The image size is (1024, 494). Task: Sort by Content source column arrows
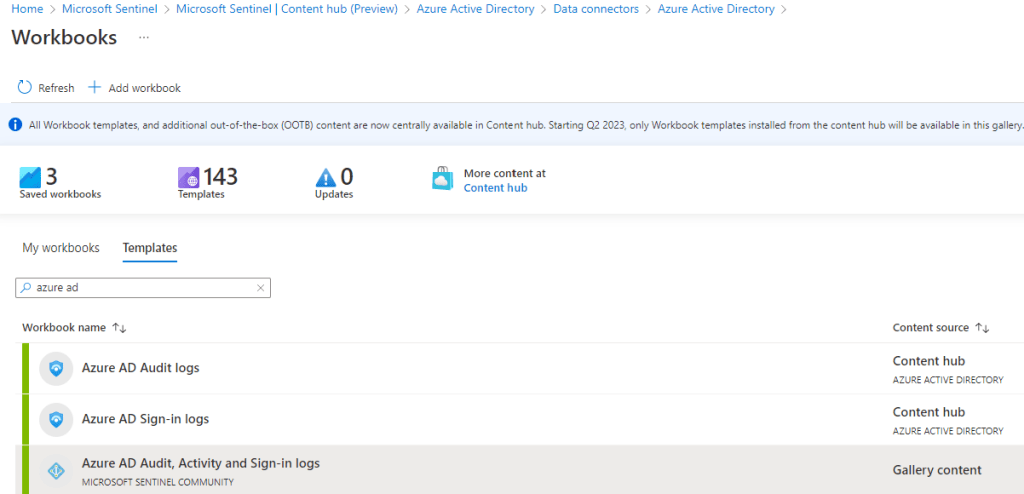981,328
